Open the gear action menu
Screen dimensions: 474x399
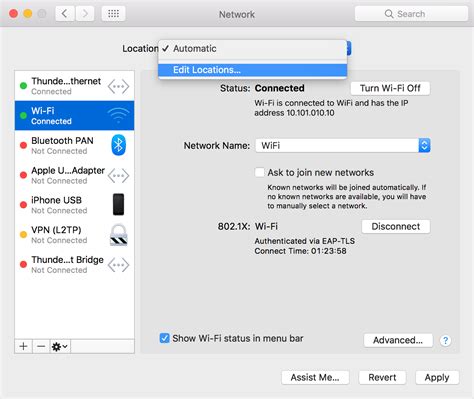[60, 346]
